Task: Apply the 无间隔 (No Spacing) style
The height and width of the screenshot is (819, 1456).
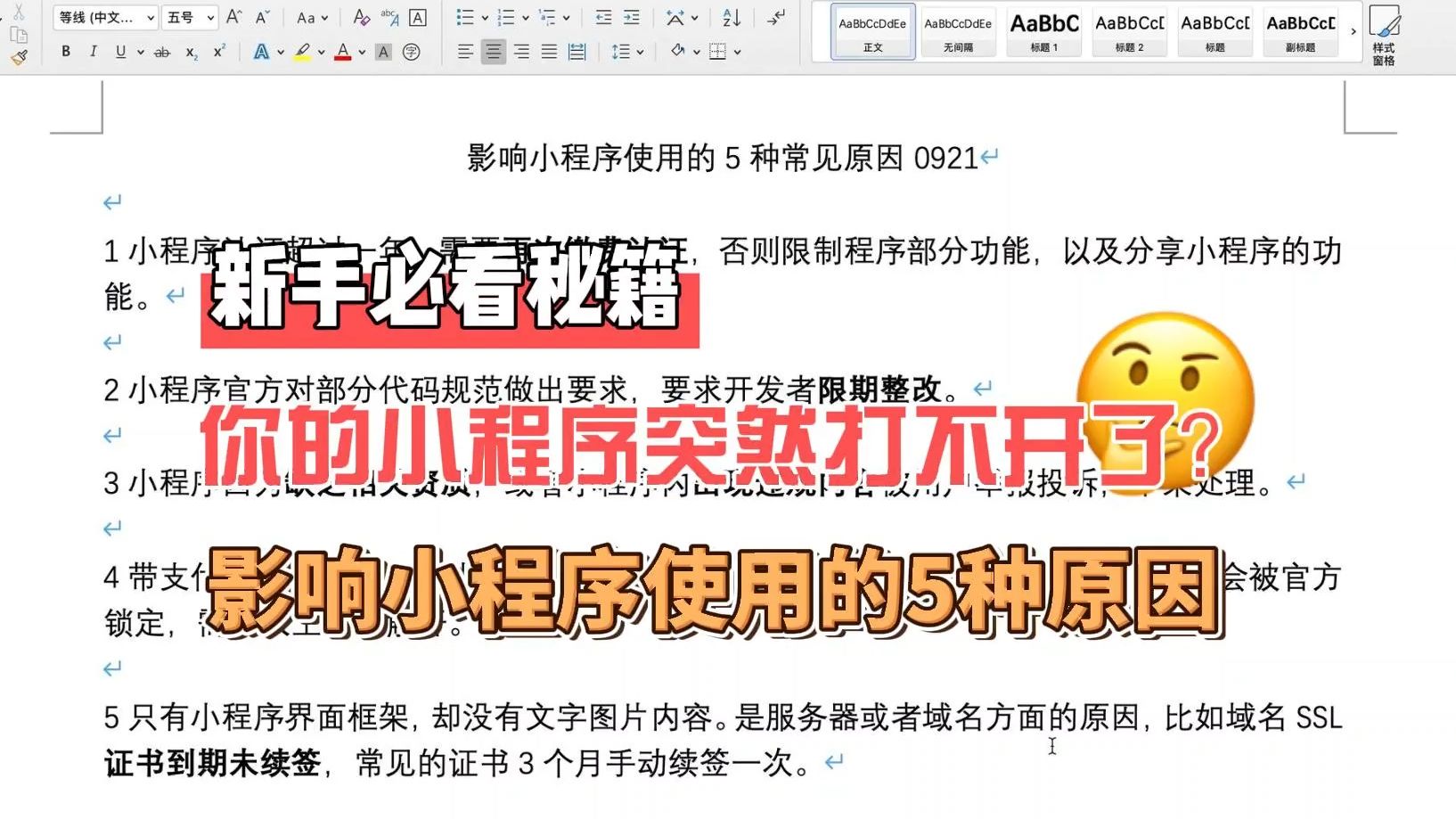Action: (958, 31)
